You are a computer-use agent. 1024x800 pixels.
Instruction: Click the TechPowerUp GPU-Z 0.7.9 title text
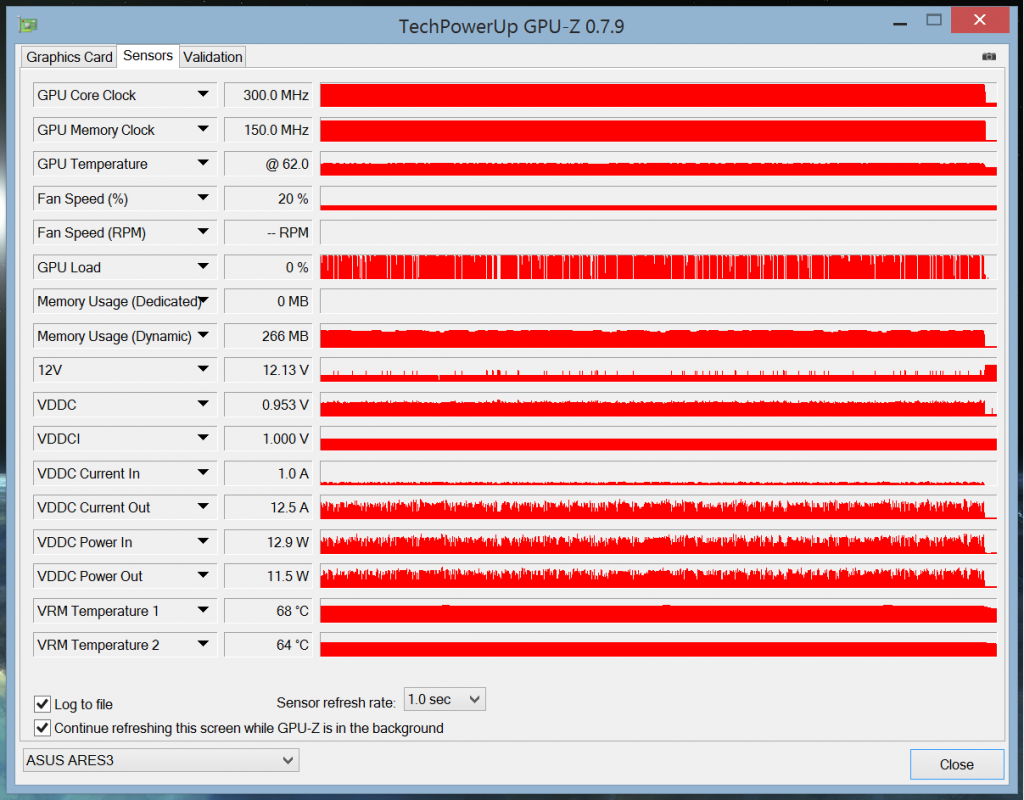511,26
